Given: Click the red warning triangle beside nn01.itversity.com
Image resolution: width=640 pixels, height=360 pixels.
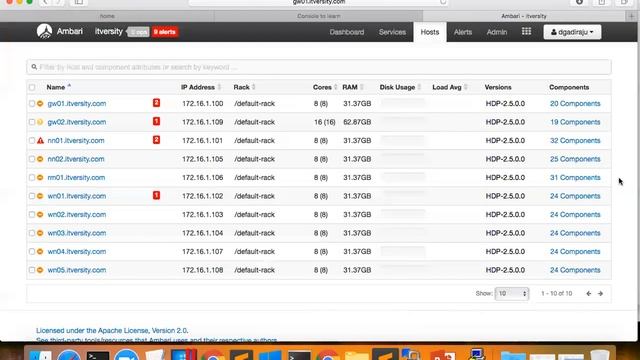Looking at the screenshot, I should click(x=40, y=140).
